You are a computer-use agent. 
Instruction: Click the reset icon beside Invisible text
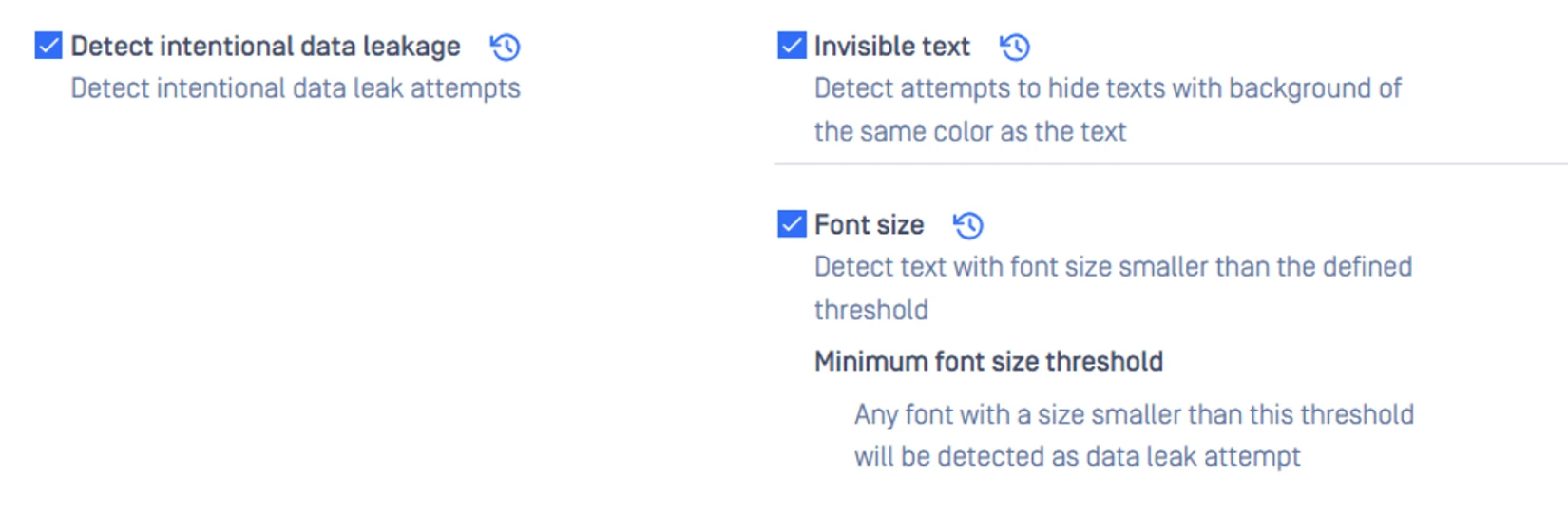click(1015, 47)
